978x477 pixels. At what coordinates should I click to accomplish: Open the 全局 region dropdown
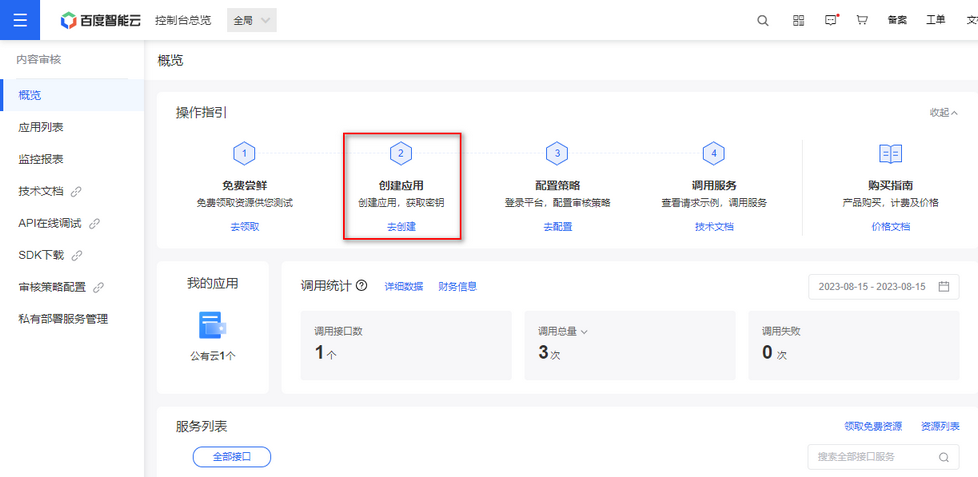click(x=252, y=20)
